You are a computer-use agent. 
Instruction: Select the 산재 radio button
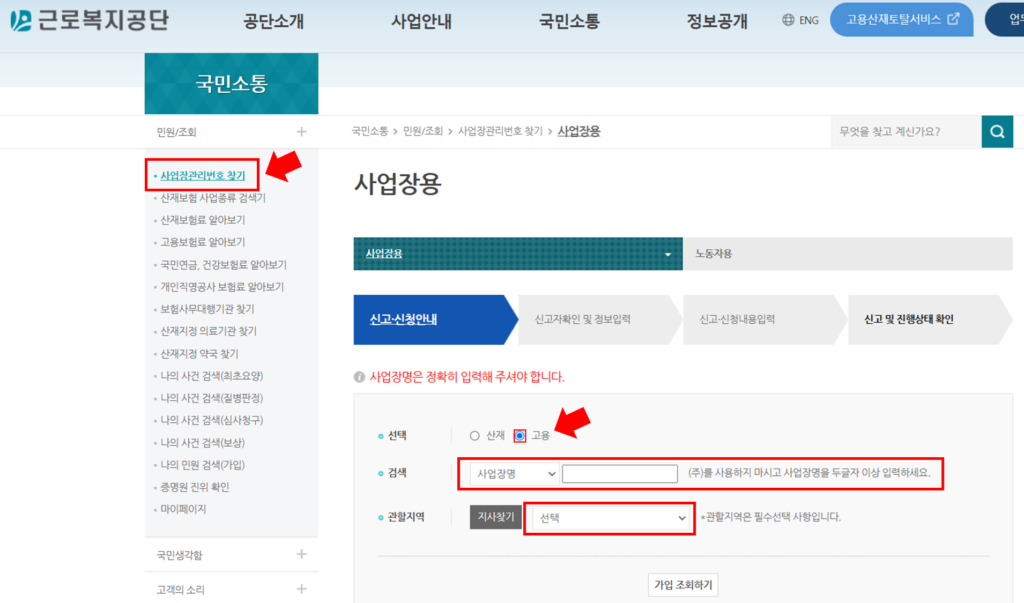475,435
